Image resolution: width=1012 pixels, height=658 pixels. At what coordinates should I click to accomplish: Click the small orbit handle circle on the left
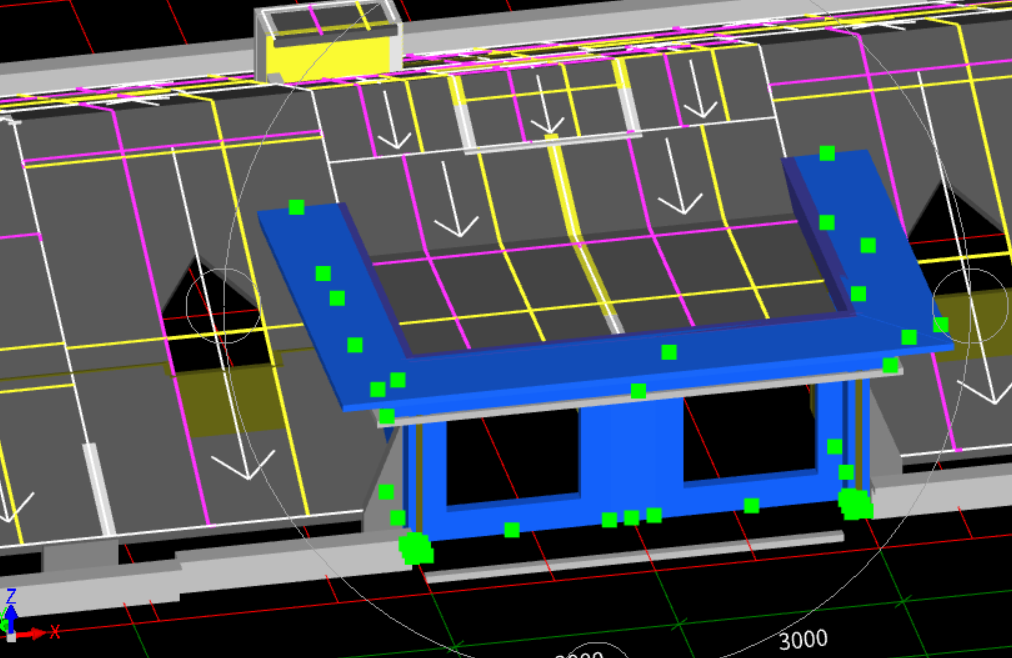223,306
